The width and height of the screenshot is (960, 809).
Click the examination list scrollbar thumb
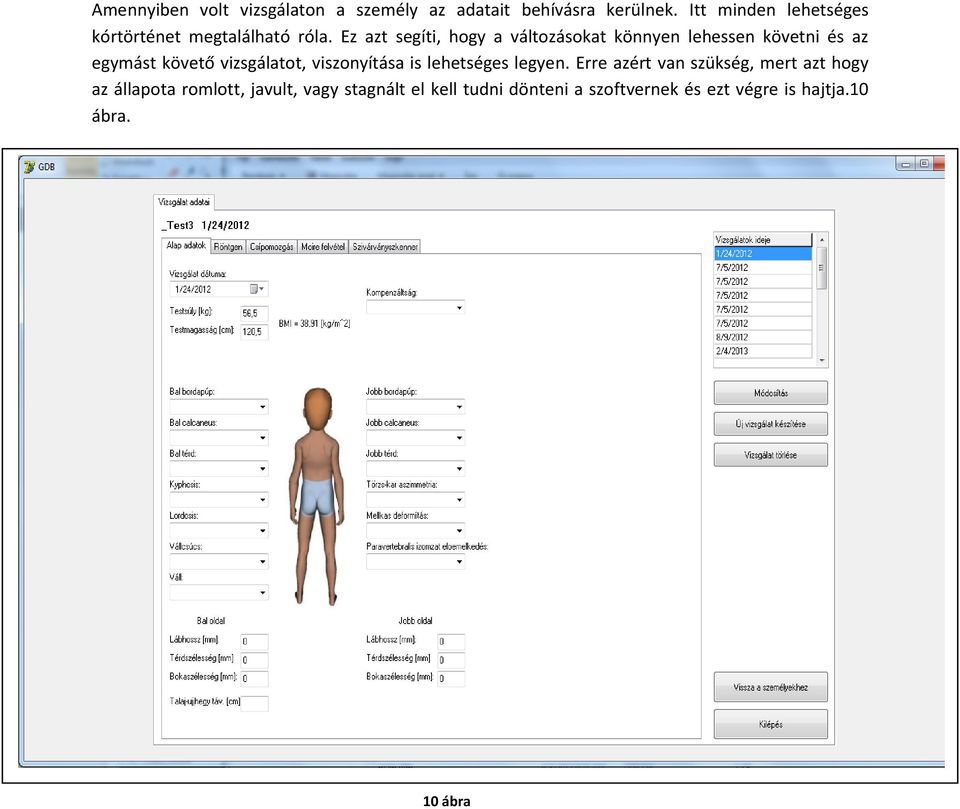(x=822, y=268)
